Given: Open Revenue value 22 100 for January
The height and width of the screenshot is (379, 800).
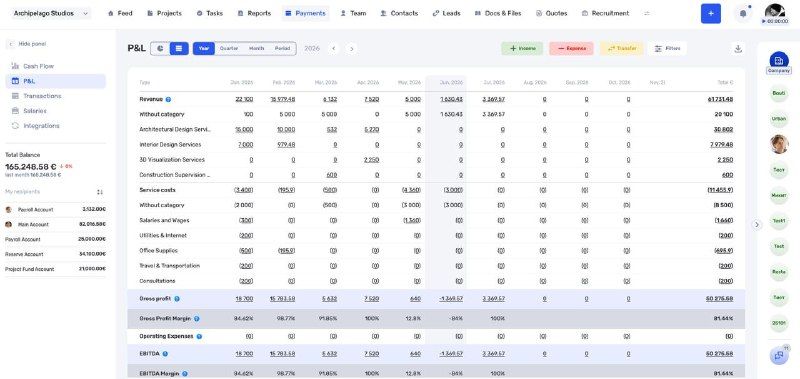Looking at the screenshot, I should coord(244,99).
